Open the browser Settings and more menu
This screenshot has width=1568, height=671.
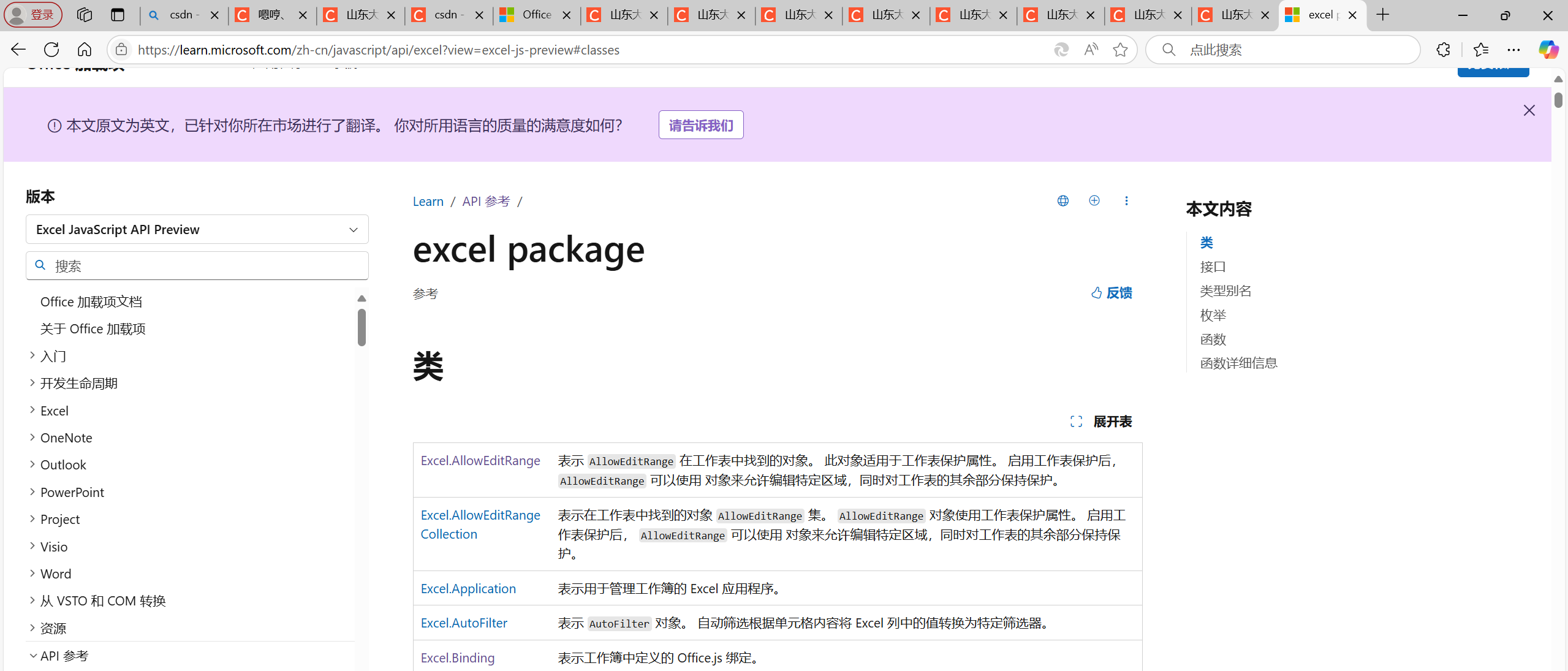1513,50
